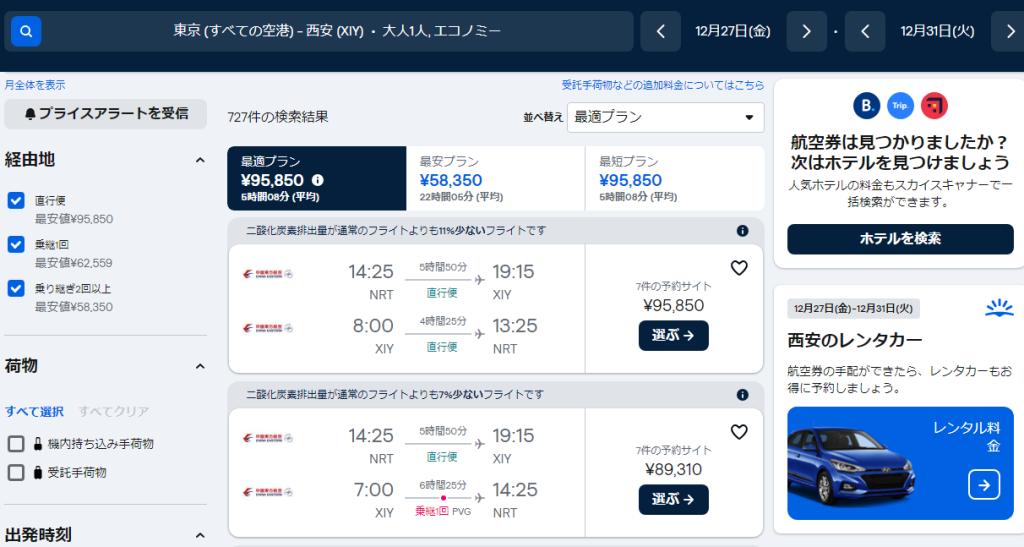Screen dimensions: 1024x547
Task: Open info icon for CO2 emission banner
Action: pyautogui.click(x=742, y=231)
